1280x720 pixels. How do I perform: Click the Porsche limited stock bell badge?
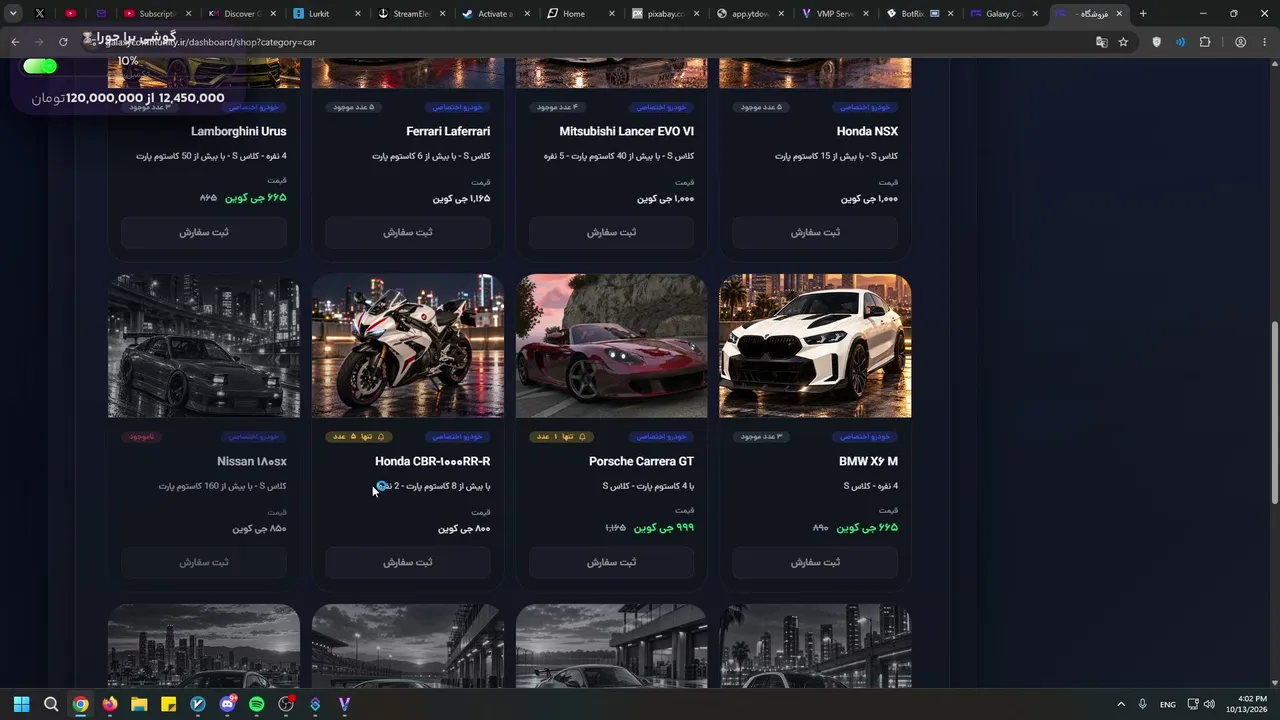559,436
